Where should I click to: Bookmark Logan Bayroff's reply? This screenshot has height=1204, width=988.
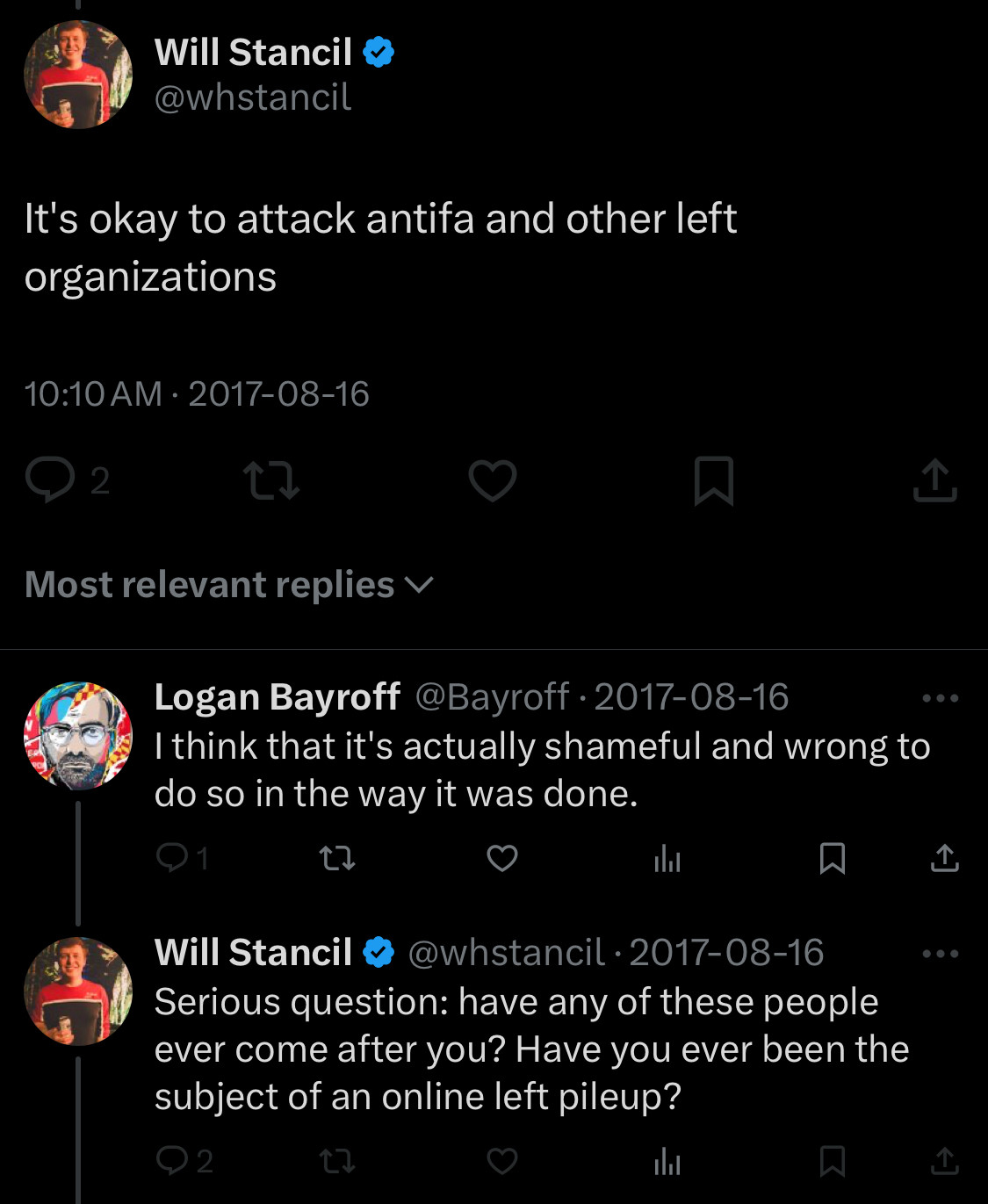(x=832, y=857)
